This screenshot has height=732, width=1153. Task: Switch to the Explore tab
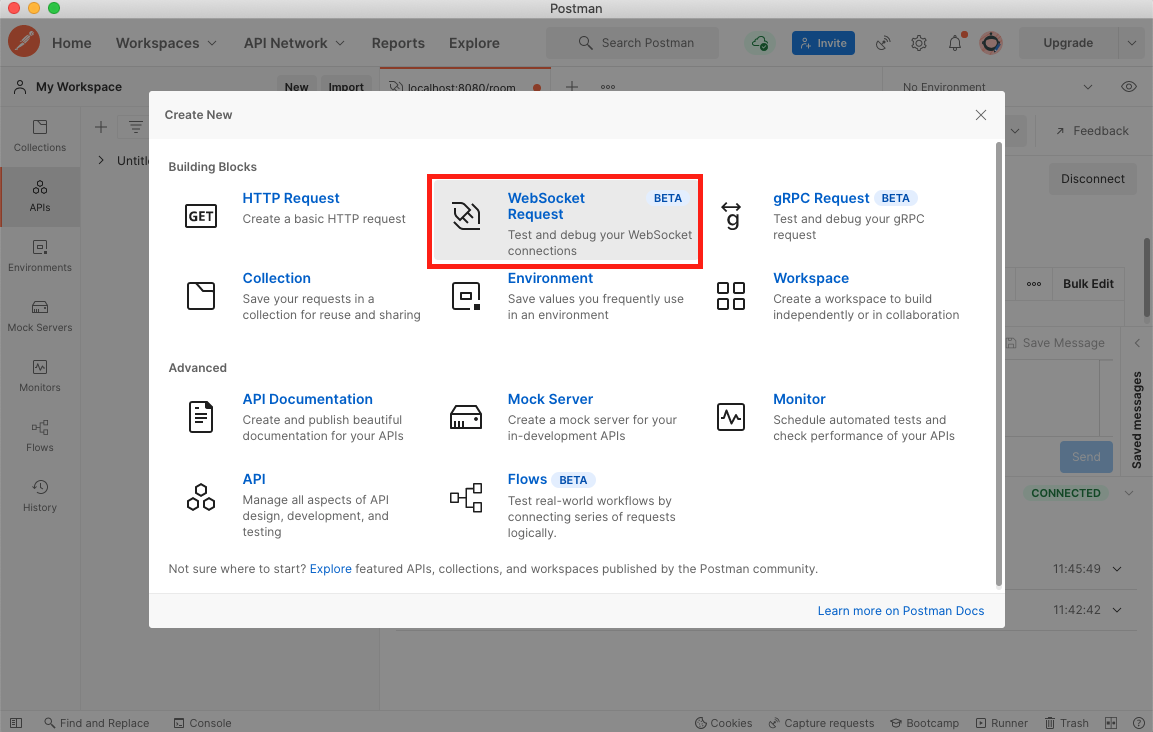(x=473, y=43)
